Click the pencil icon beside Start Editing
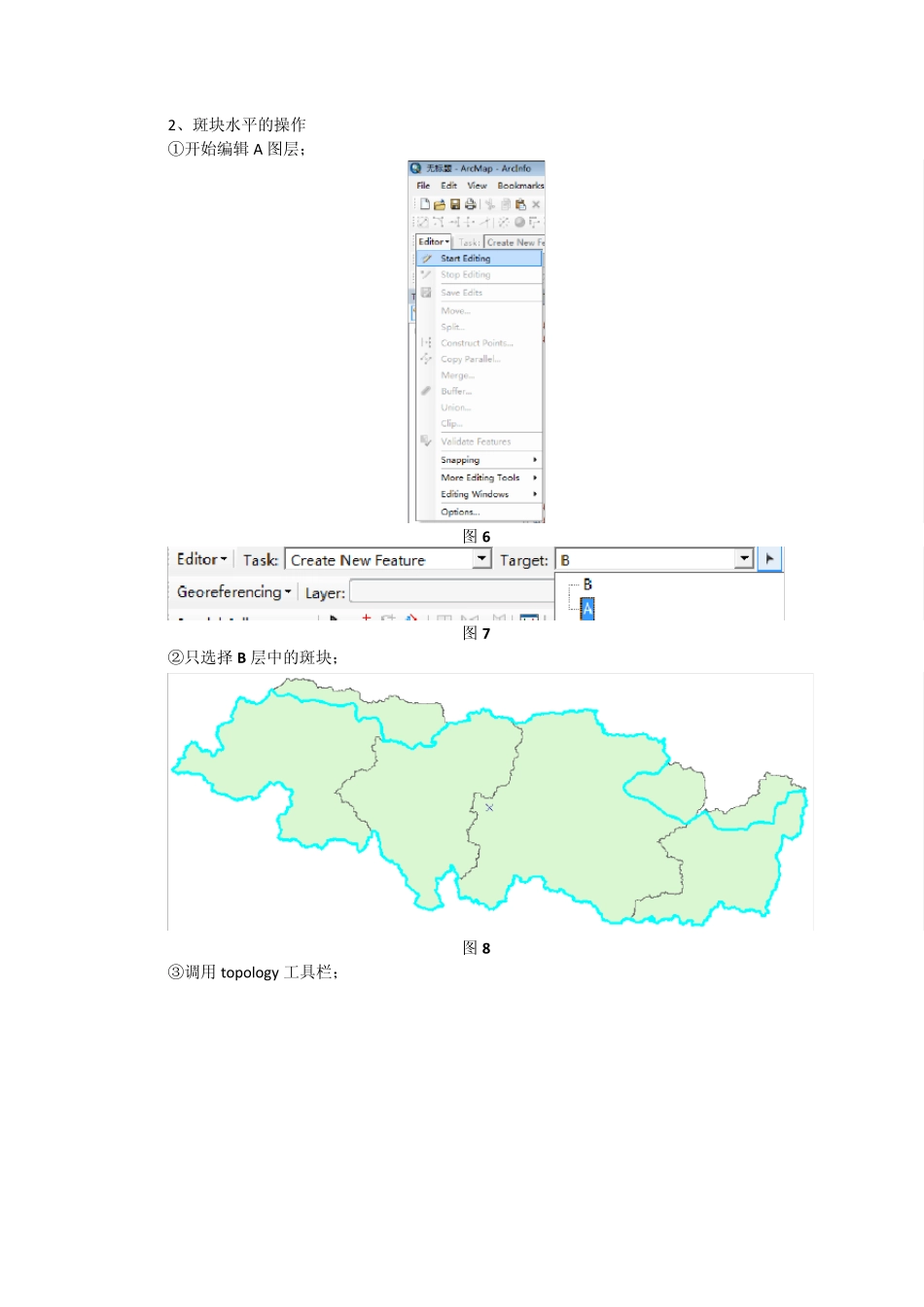924x1307 pixels. coord(426,259)
